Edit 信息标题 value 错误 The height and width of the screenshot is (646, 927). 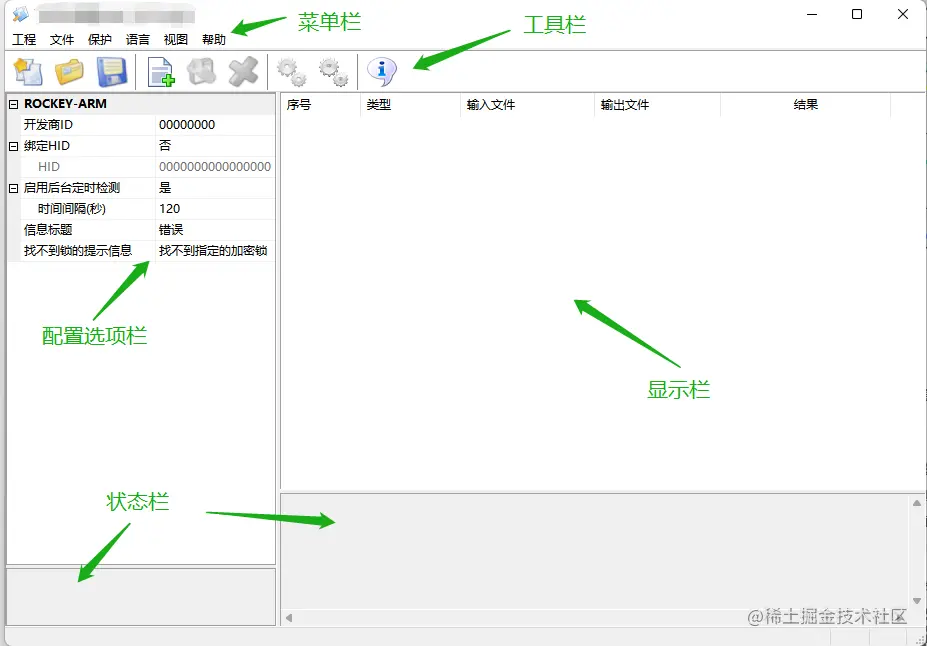click(215, 230)
